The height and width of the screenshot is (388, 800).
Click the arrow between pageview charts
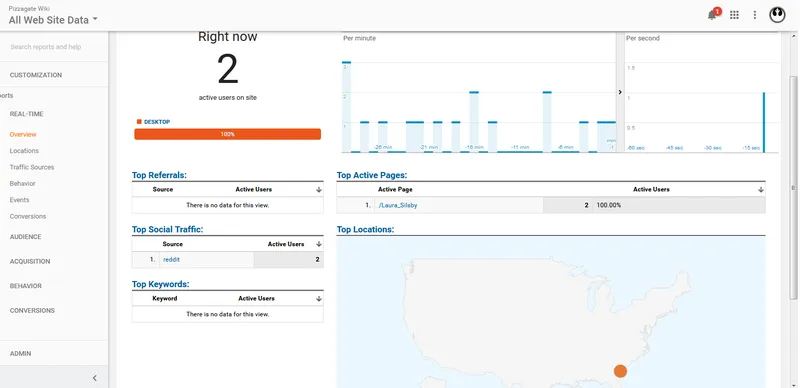(620, 92)
